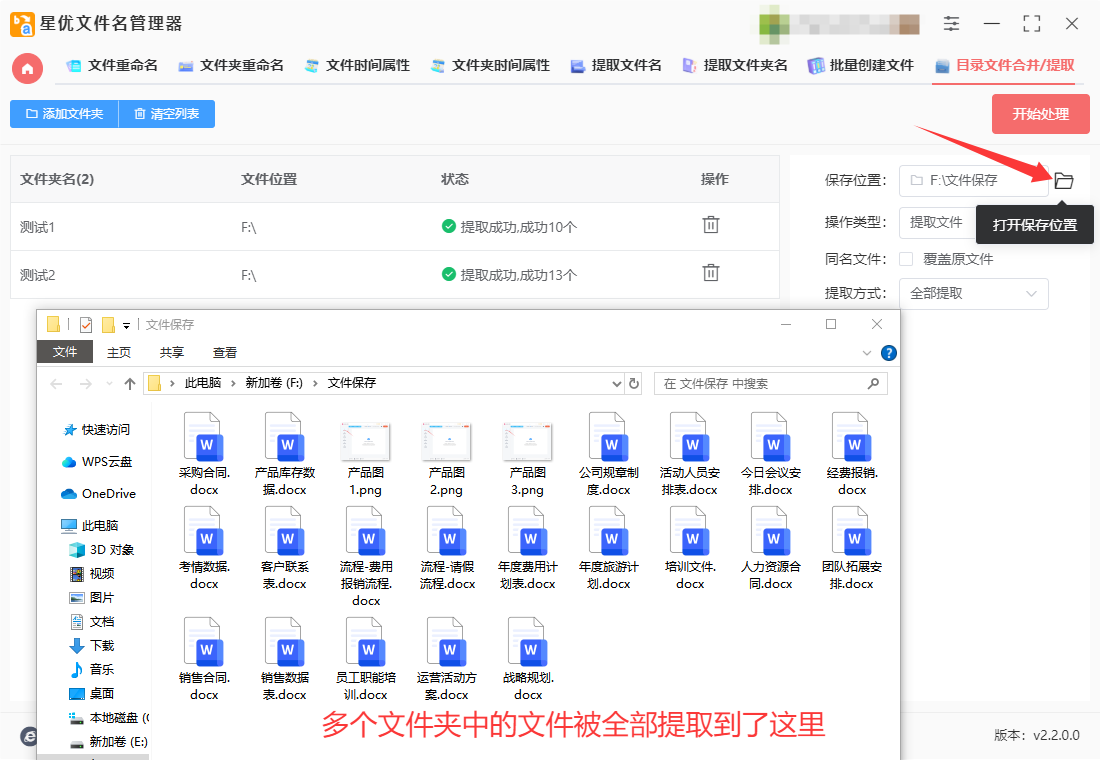Viewport: 1100px width, 760px height.
Task: Open 桌面 in the navigation pane
Action: (92, 693)
